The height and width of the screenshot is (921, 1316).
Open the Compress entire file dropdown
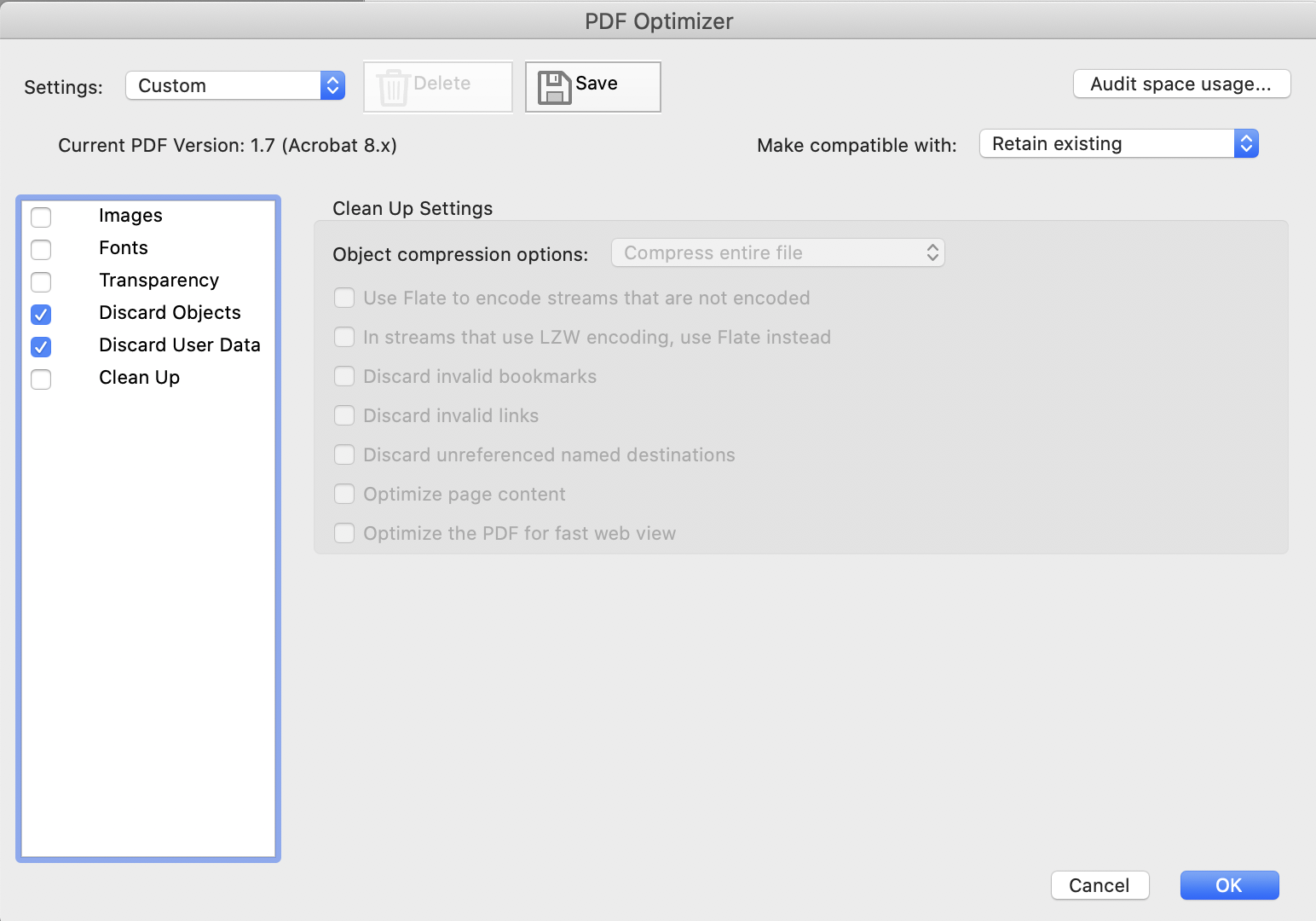pyautogui.click(x=767, y=252)
